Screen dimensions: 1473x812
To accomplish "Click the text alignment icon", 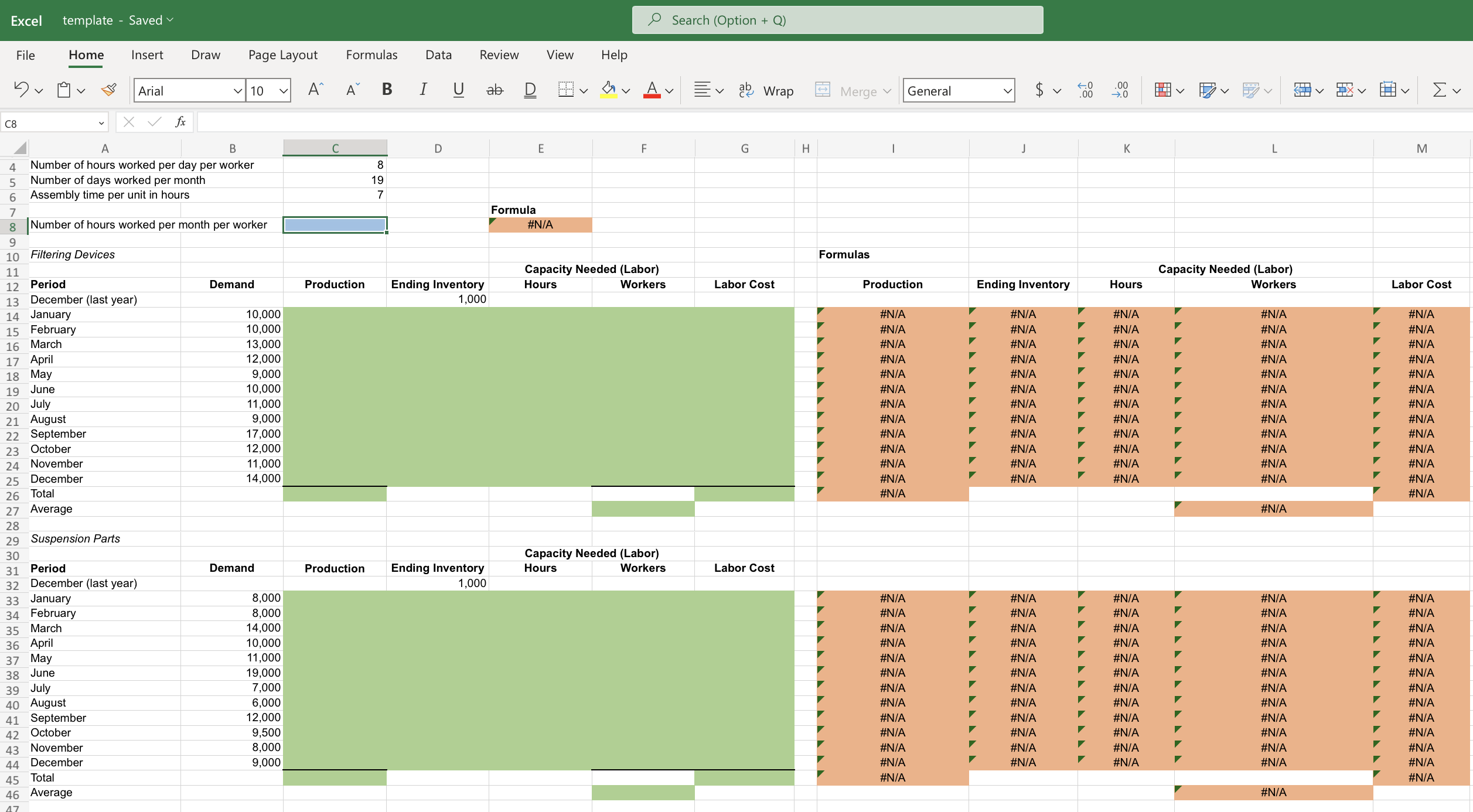I will point(702,90).
